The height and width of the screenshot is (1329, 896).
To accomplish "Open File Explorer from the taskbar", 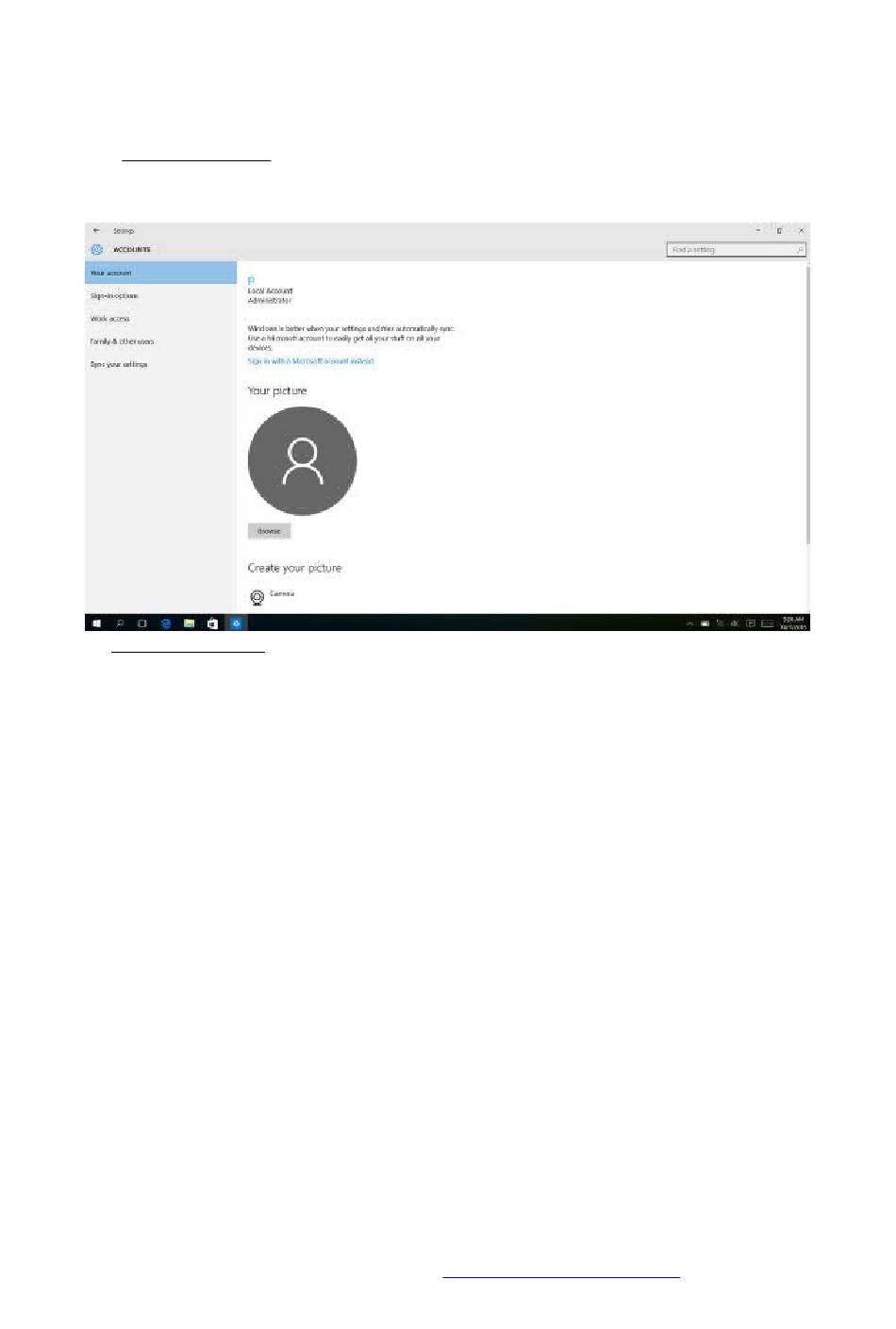I will [x=189, y=623].
